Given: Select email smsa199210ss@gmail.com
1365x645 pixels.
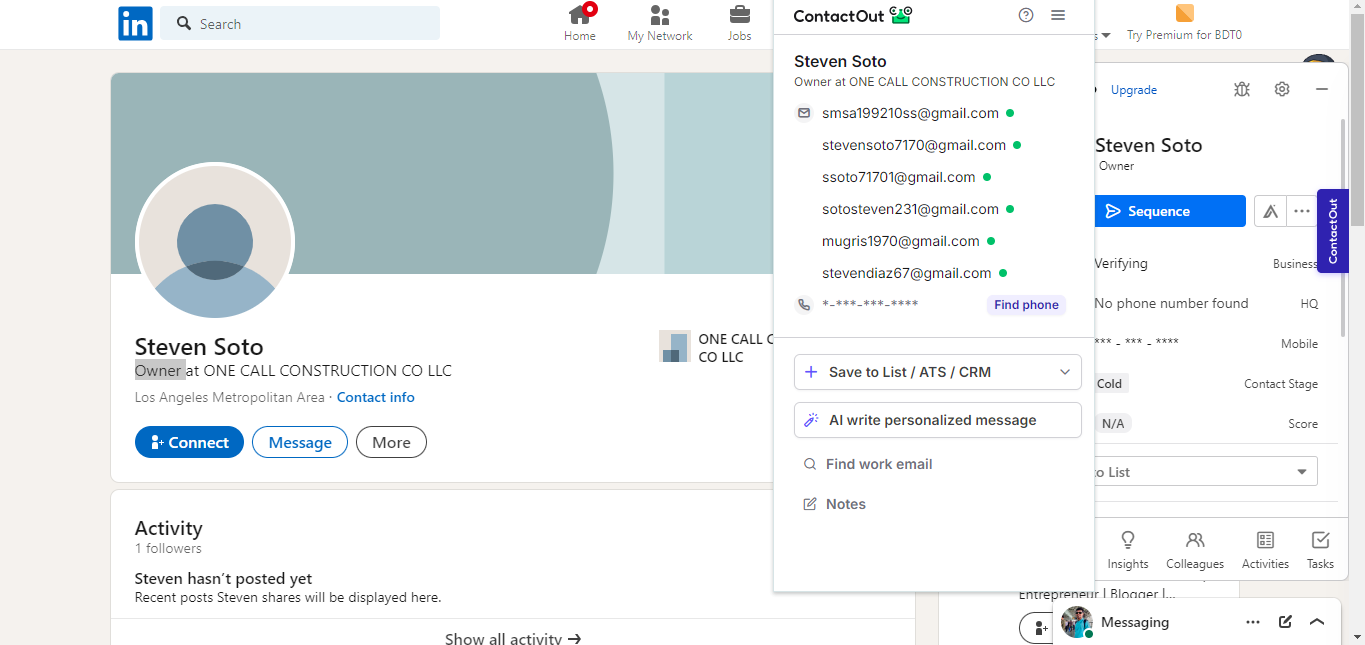Looking at the screenshot, I should pos(910,113).
